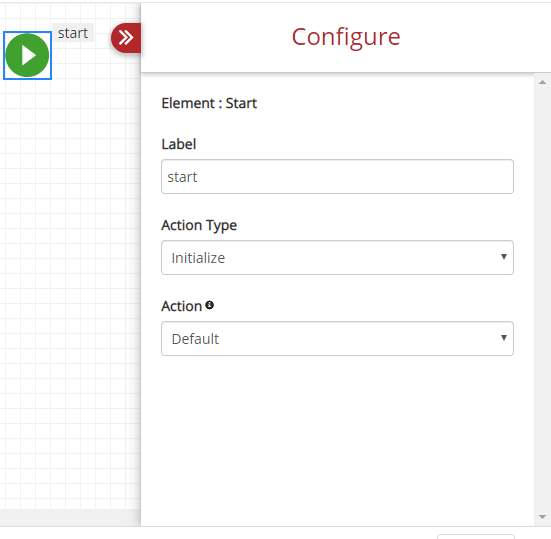Open the Action dropdown showing Default

[337, 338]
